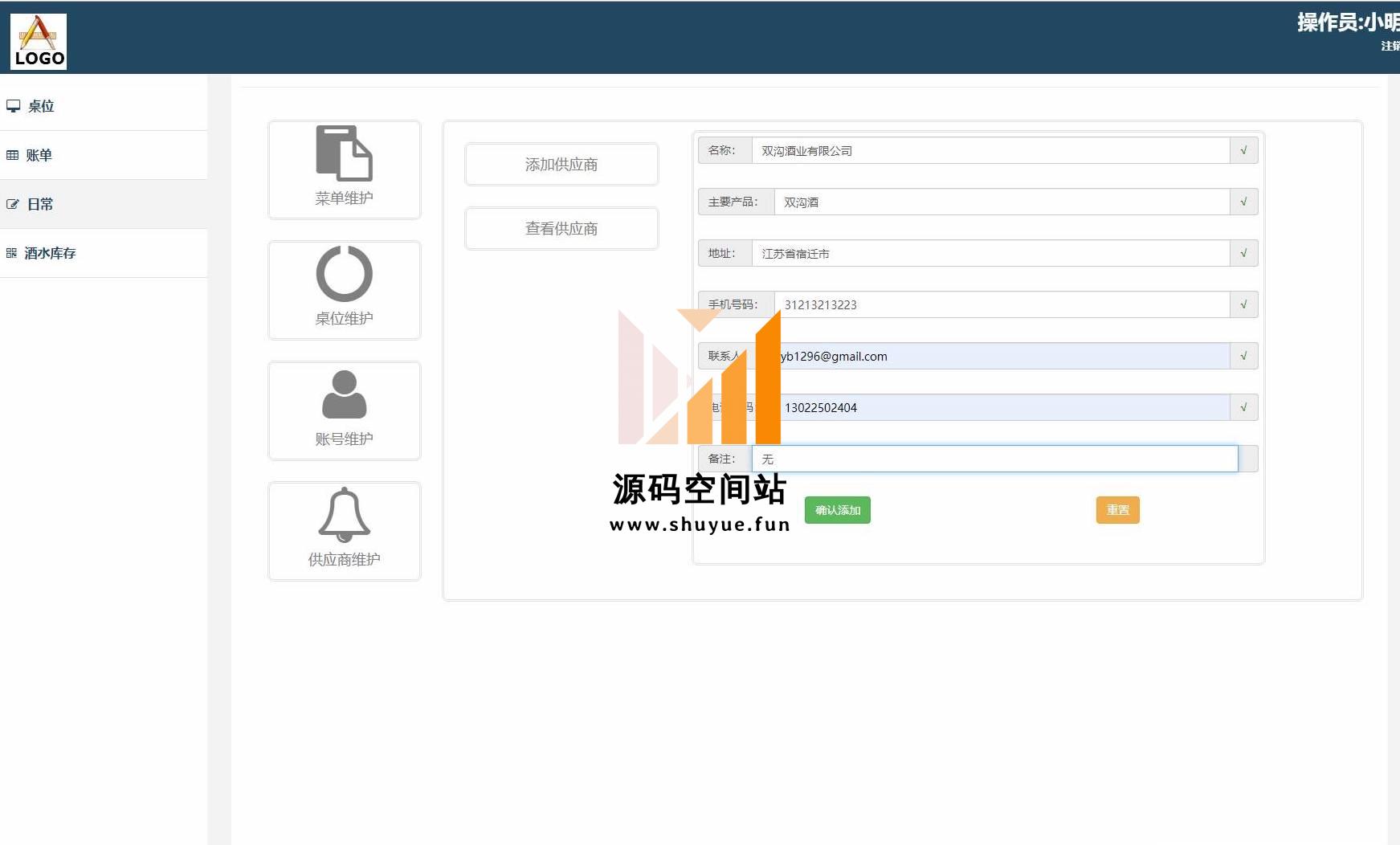Click the 供应商维护 label
Screen dimensions: 1400x845
(344, 559)
